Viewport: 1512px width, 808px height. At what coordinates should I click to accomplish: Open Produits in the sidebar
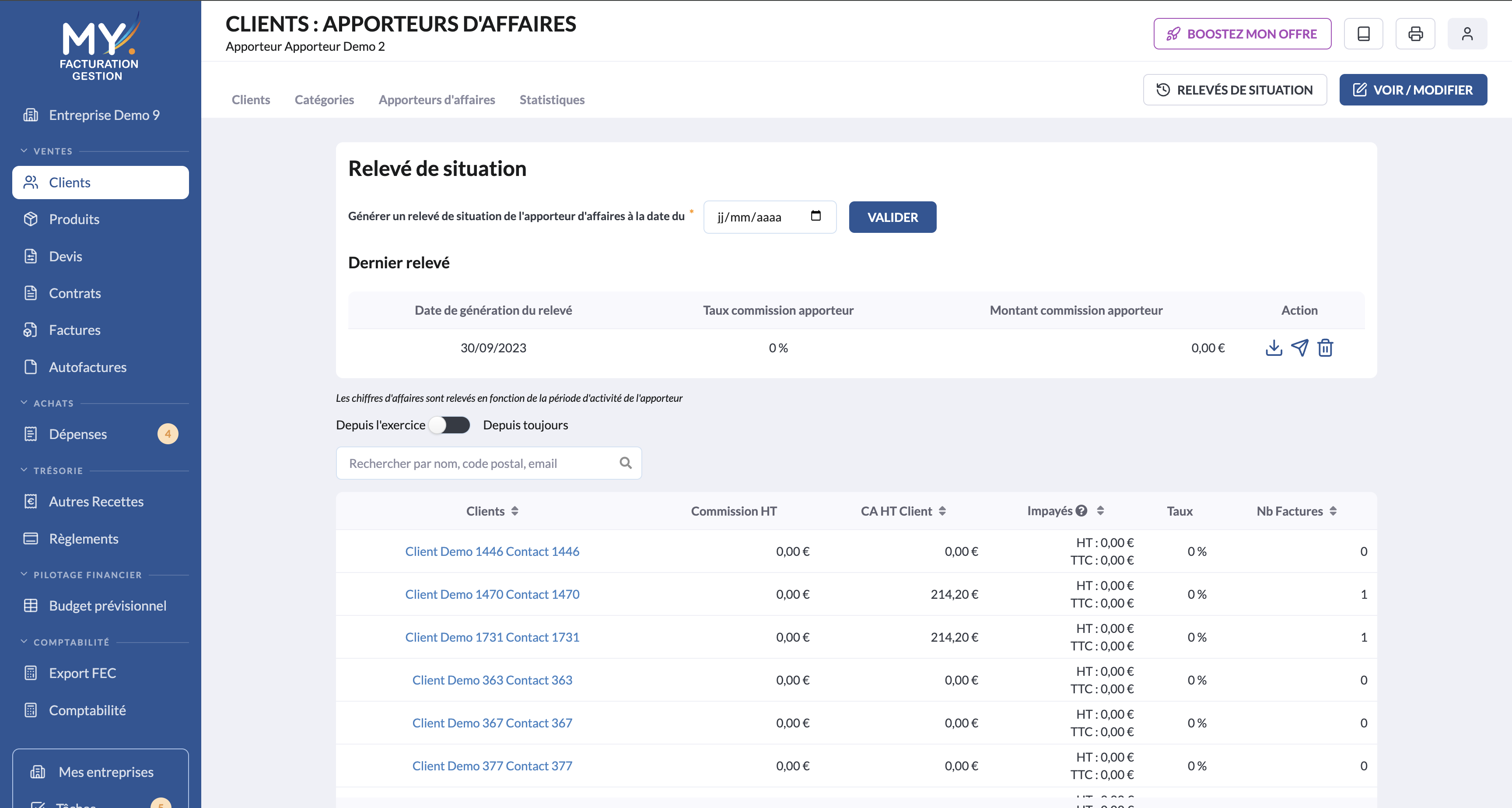(x=100, y=219)
